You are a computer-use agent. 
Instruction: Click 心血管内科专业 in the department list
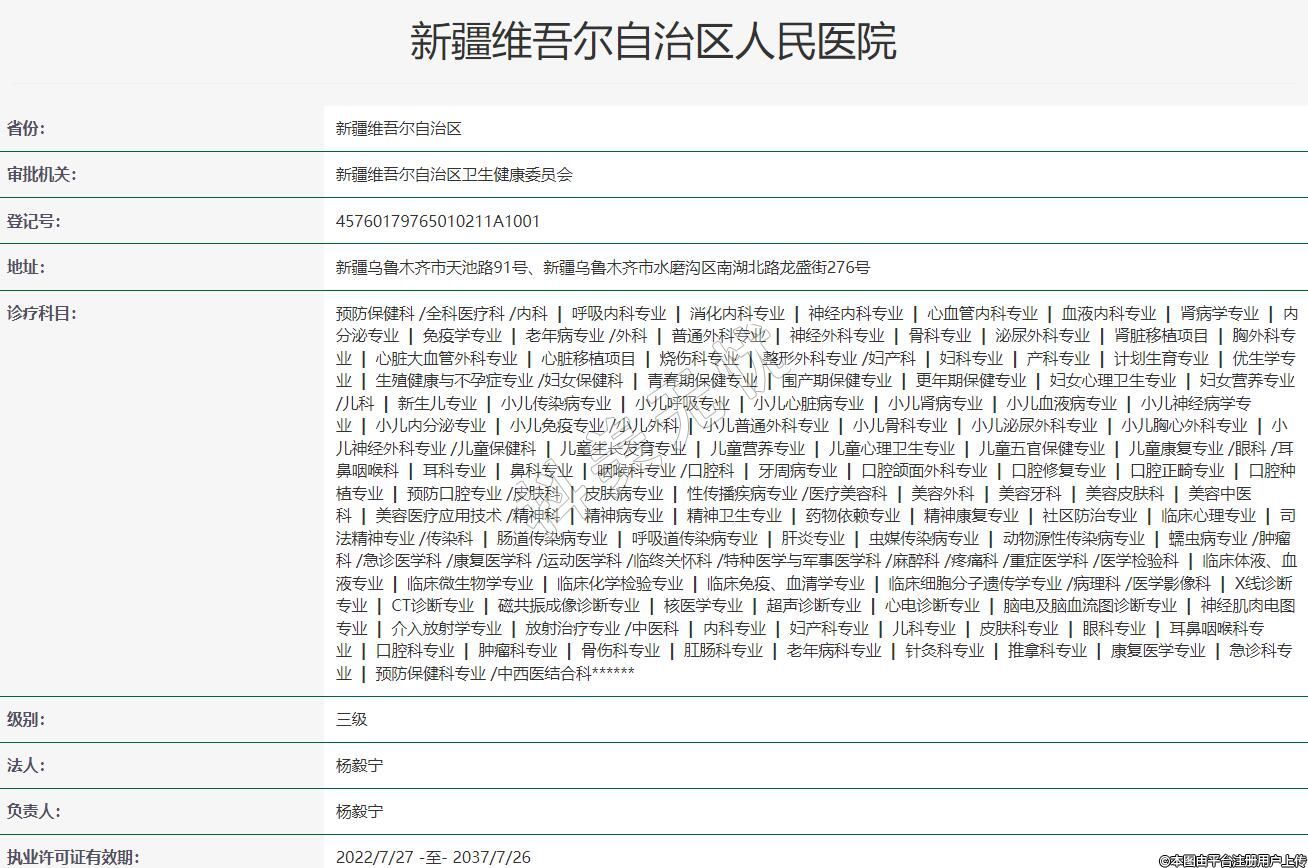pyautogui.click(x=982, y=313)
